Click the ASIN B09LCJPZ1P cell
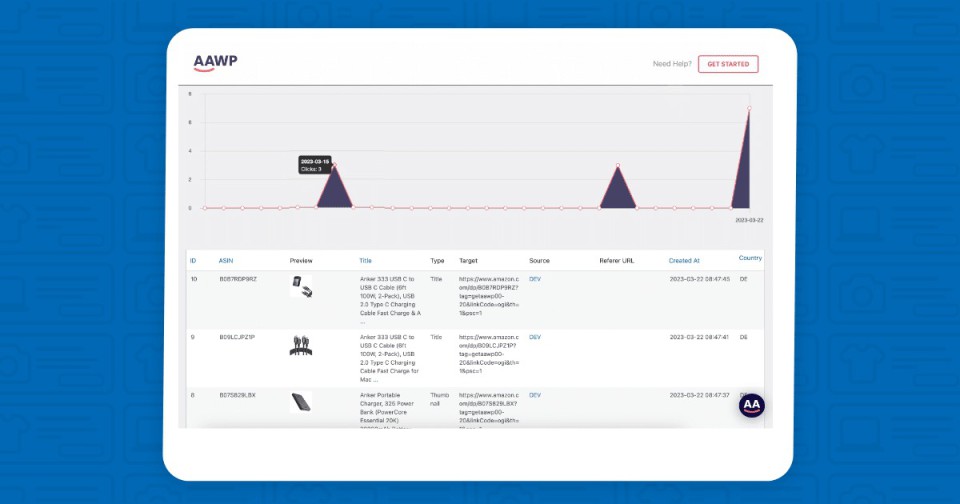This screenshot has height=504, width=960. tap(237, 337)
